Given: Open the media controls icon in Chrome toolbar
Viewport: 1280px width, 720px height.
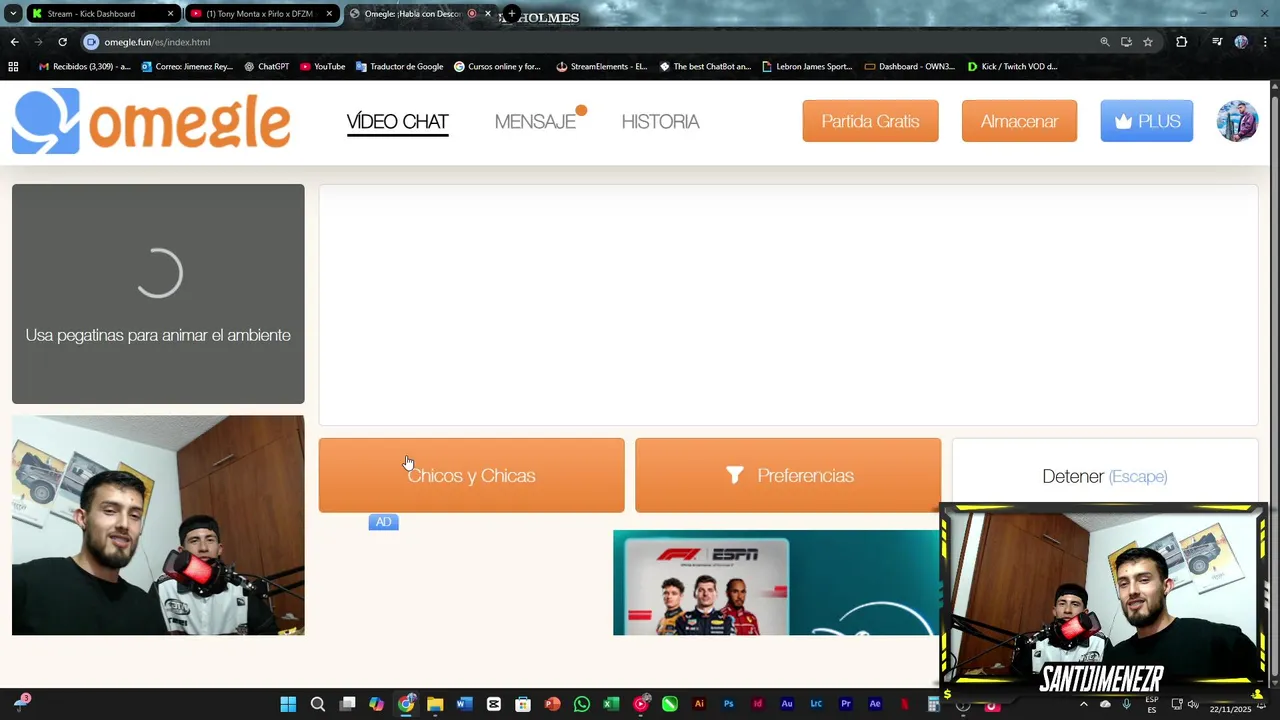Looking at the screenshot, I should point(1217,42).
